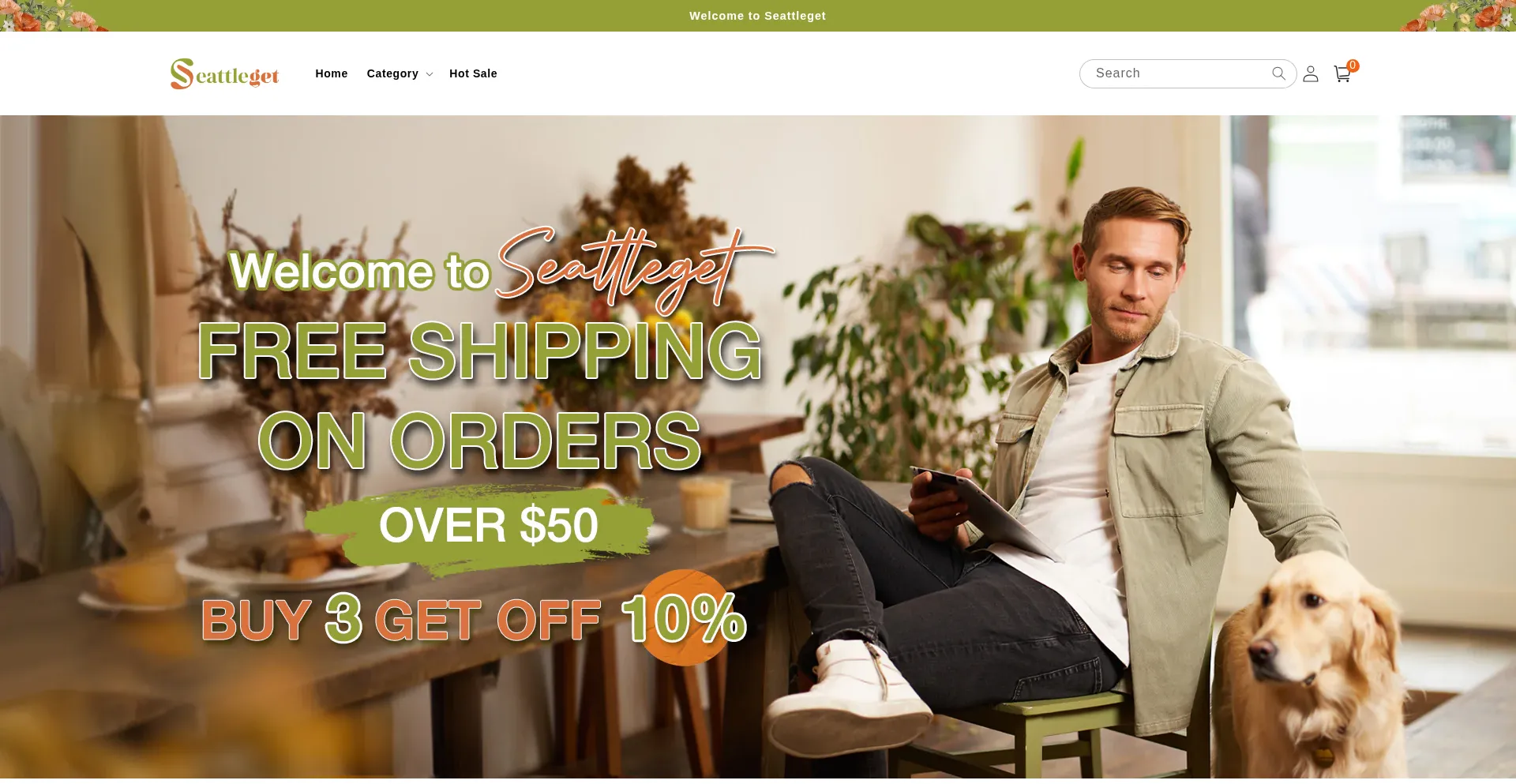Viewport: 1516px width, 784px height.
Task: Click the Welcome to Seattleget announcement text
Action: coord(757,16)
